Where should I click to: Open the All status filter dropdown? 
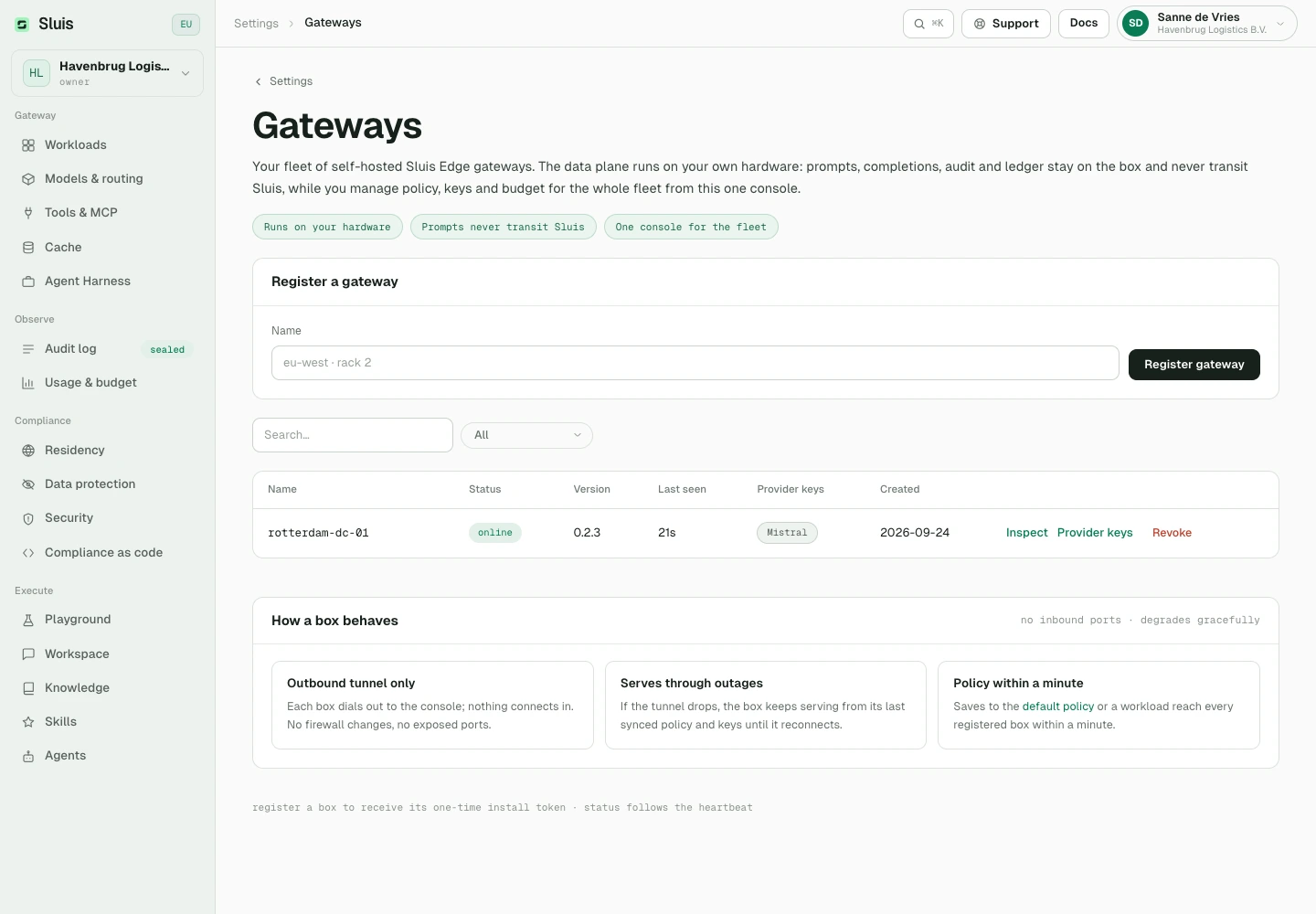[526, 435]
